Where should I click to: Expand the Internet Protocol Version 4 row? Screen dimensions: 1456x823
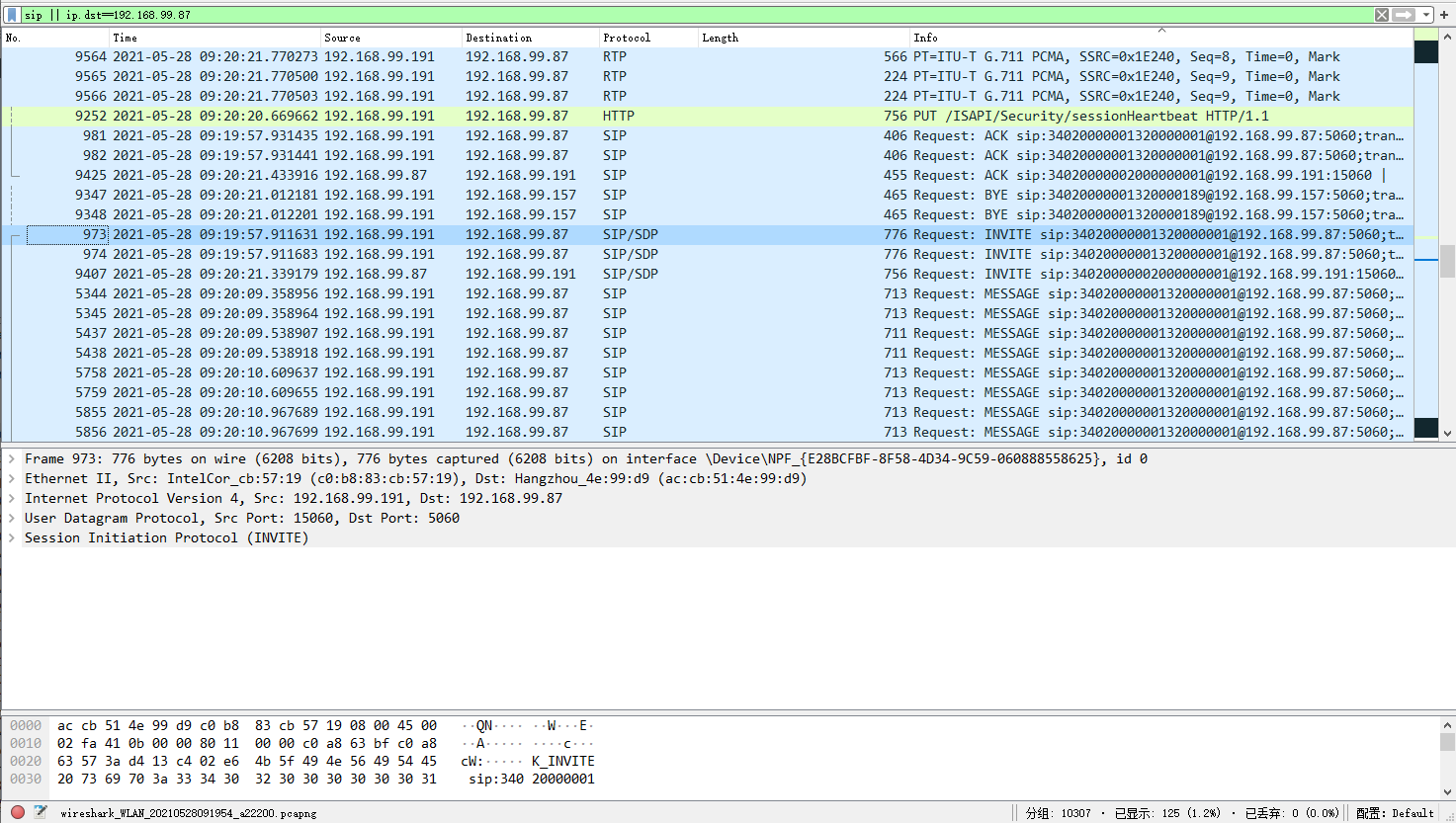point(12,498)
